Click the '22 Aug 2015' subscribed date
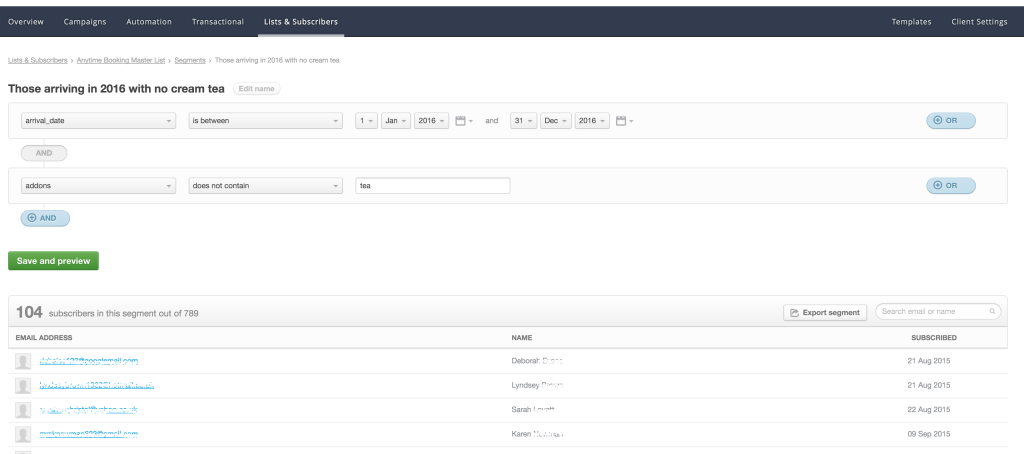Image resolution: width=1024 pixels, height=454 pixels. pyautogui.click(x=929, y=410)
